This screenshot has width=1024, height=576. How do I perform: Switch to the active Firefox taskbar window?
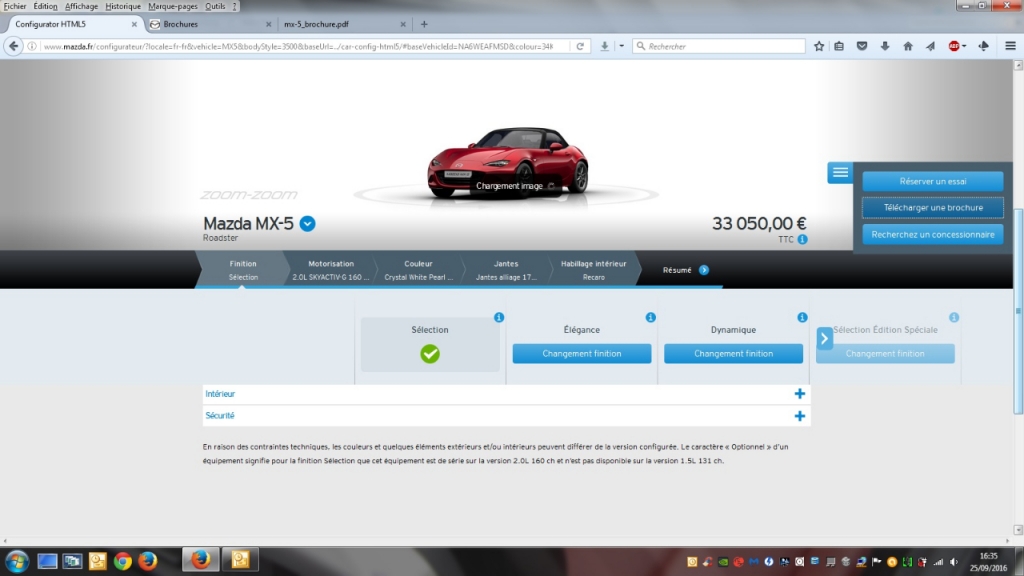point(200,560)
